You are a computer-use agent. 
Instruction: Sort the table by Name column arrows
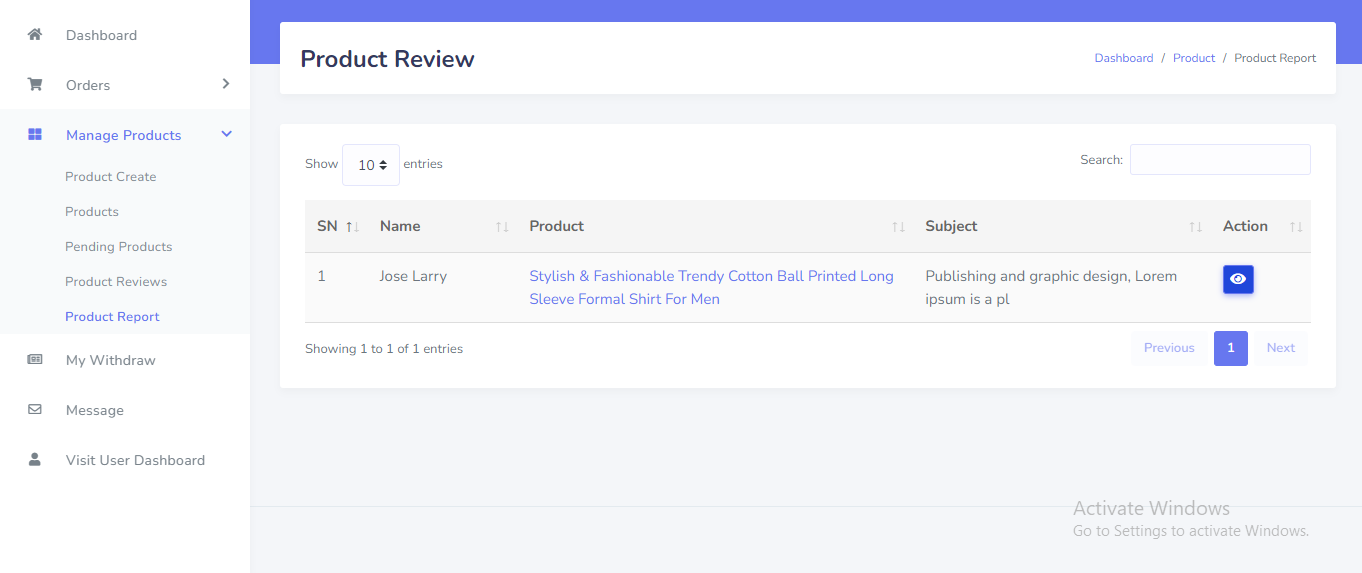(502, 227)
